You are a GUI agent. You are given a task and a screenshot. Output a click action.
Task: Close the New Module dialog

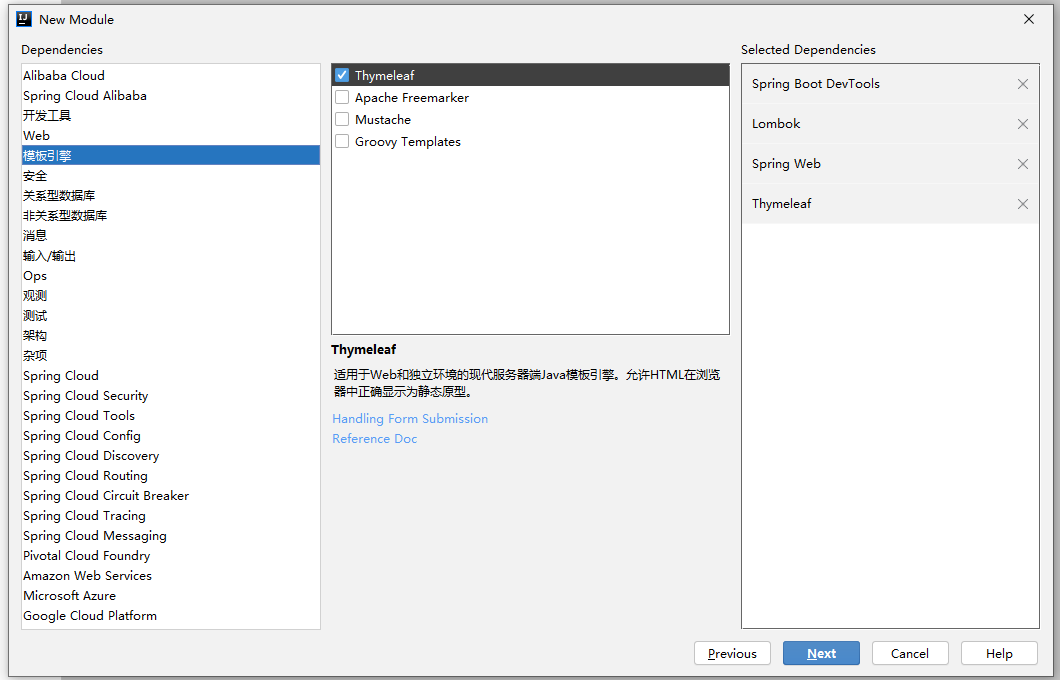tap(1029, 19)
